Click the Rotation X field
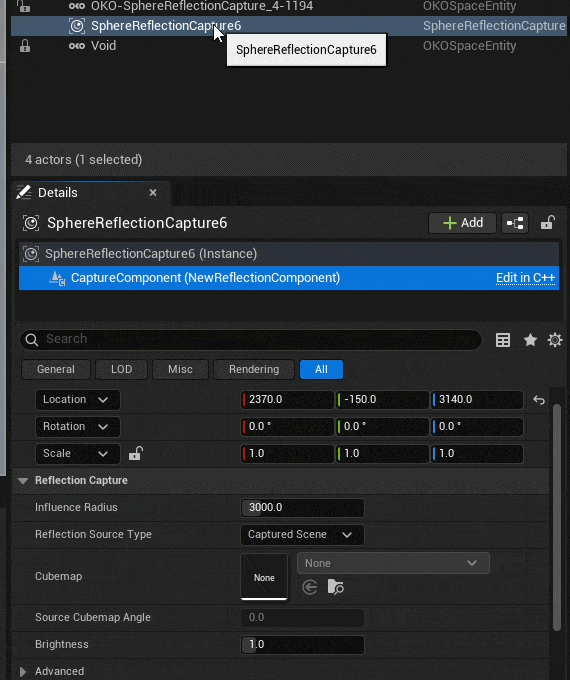The height and width of the screenshot is (680, 570). pos(288,426)
